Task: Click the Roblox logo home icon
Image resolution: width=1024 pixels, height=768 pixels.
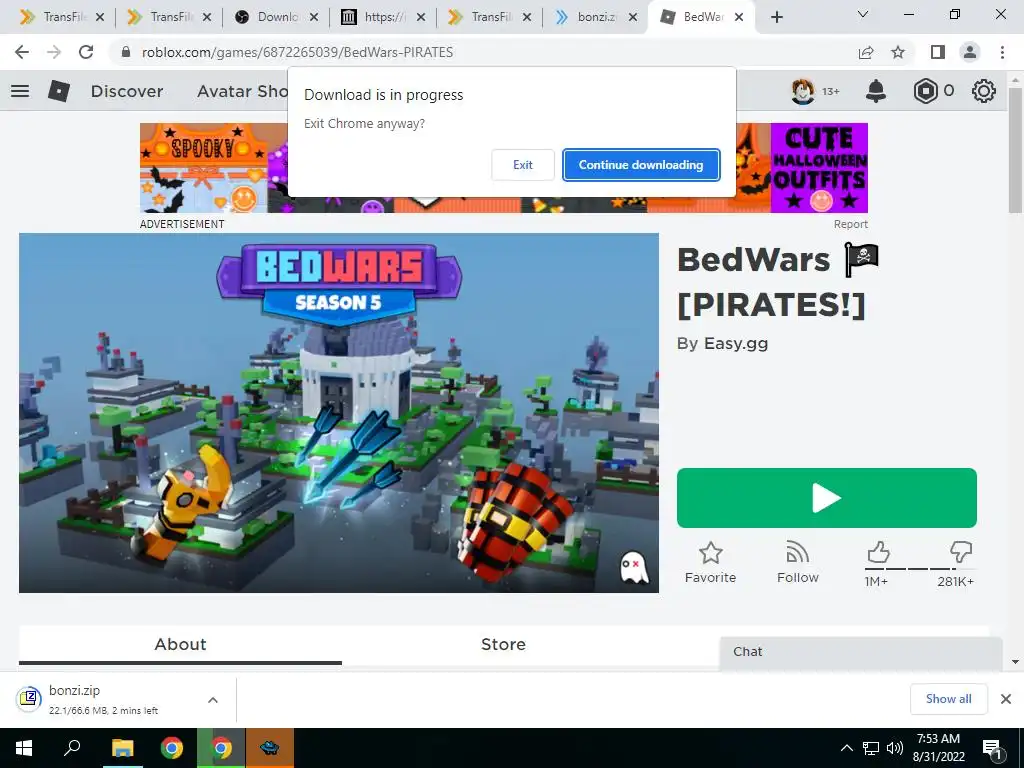Action: (x=59, y=91)
